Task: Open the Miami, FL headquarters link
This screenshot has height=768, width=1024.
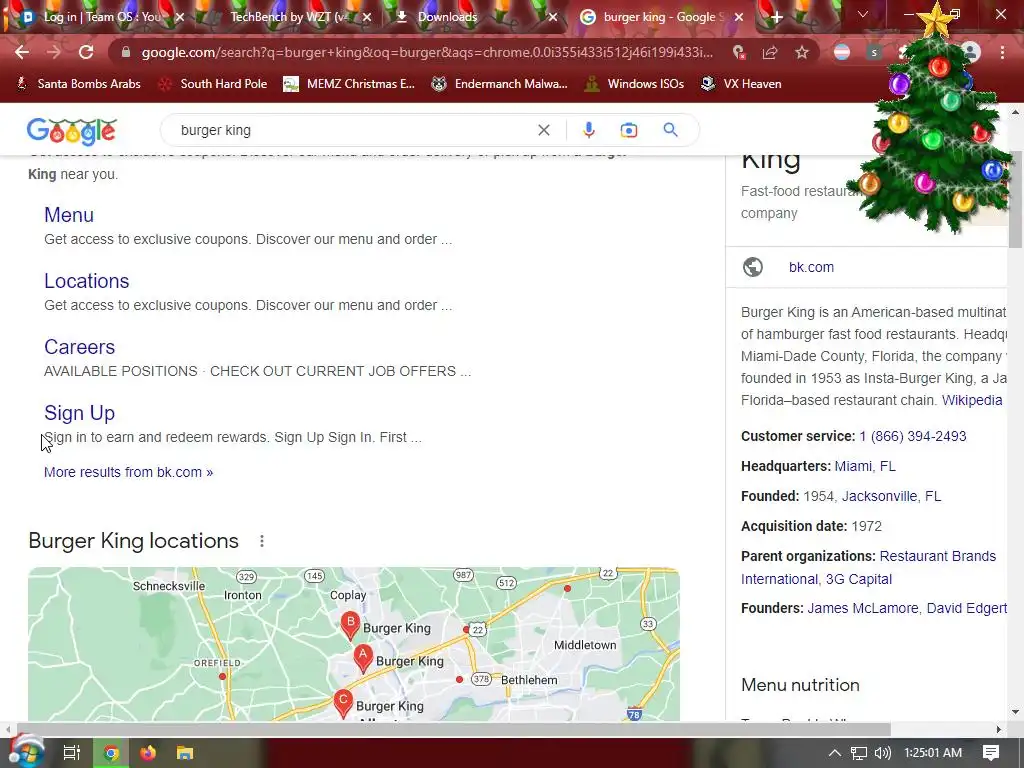Action: (x=865, y=466)
